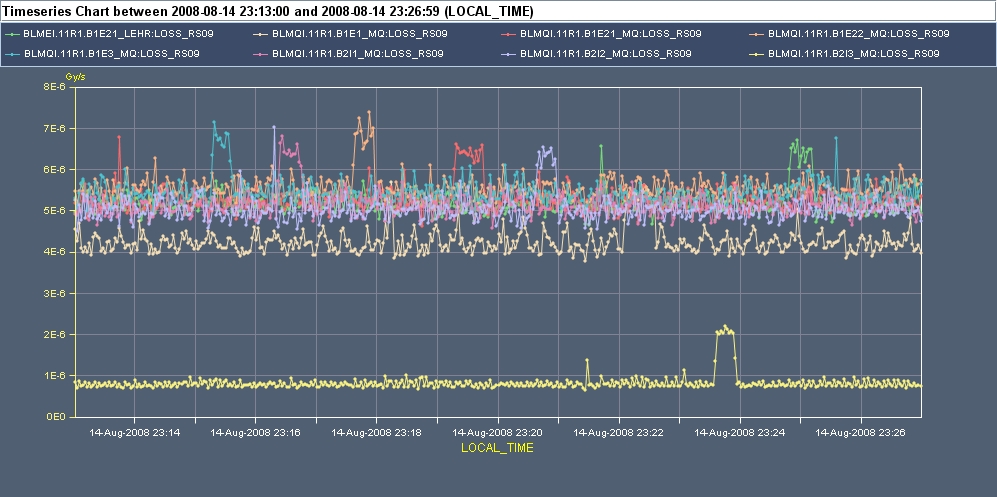997x497 pixels.
Task: Click the yellow peak near 2E-6
Action: pyautogui.click(x=725, y=330)
